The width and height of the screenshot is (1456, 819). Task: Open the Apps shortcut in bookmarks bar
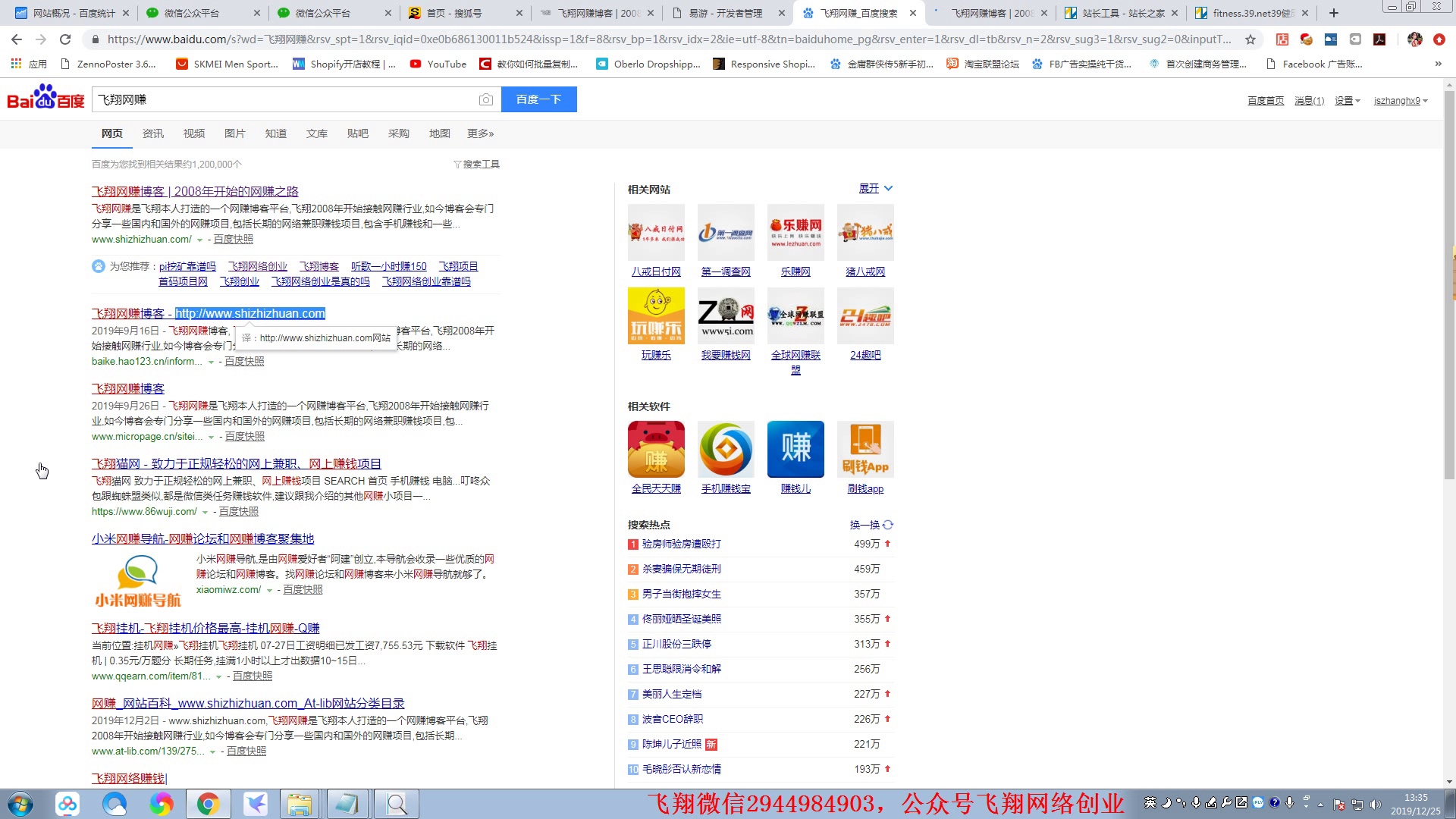pos(29,64)
